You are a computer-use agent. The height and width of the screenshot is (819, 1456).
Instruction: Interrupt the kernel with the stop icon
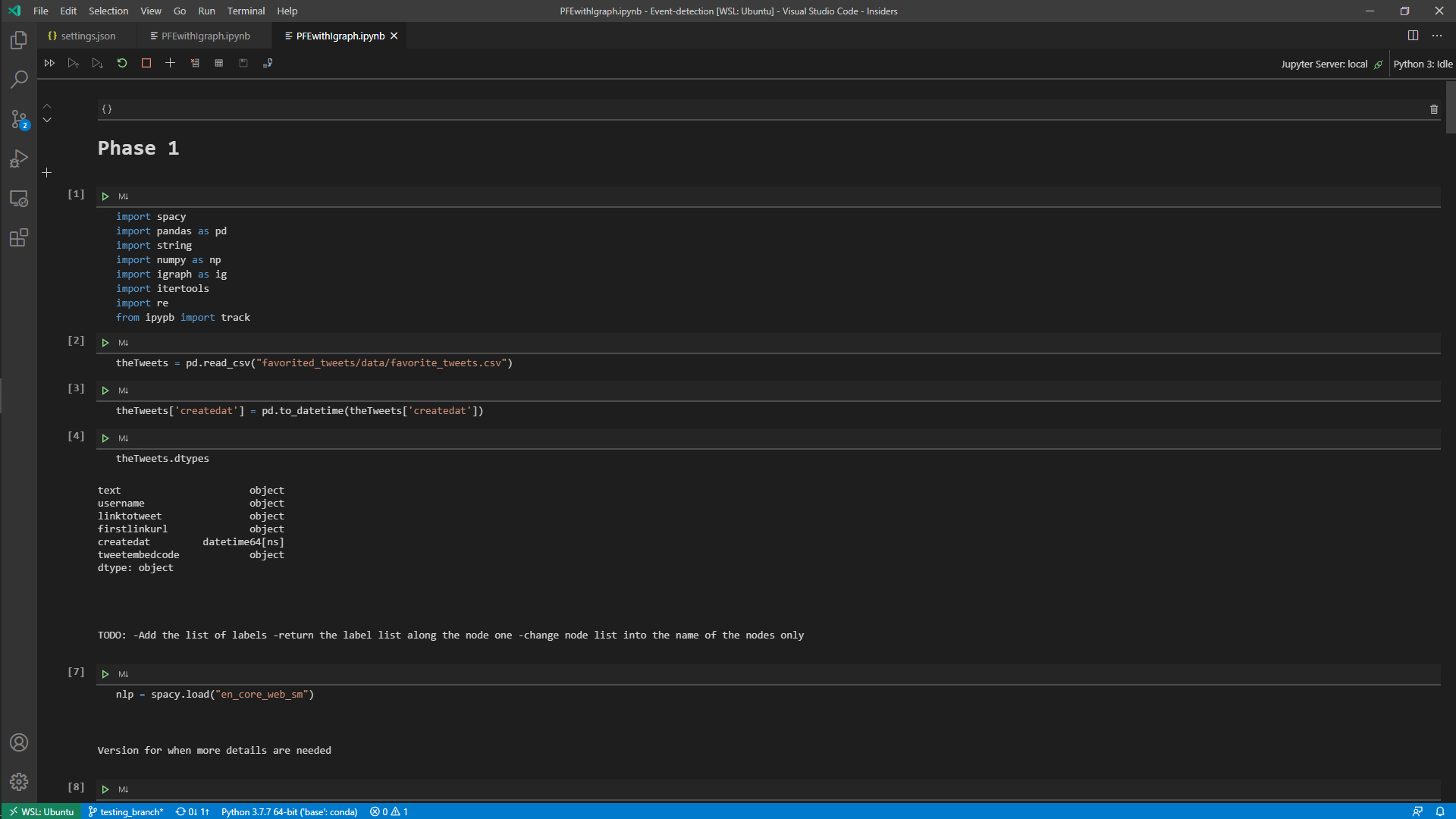tap(146, 63)
